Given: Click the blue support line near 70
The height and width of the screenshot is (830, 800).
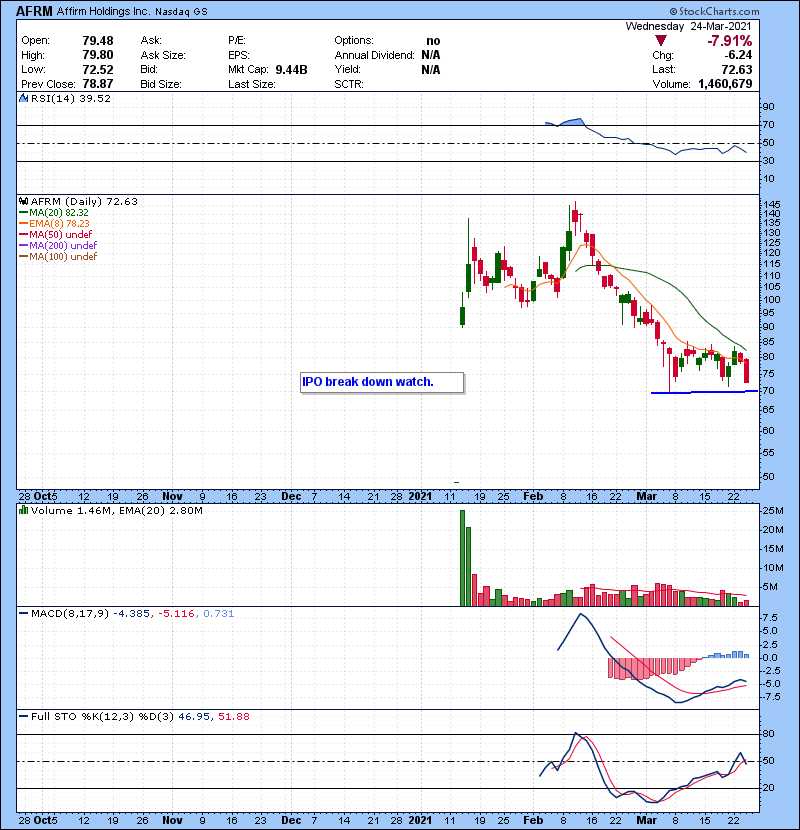Looking at the screenshot, I should [x=704, y=392].
